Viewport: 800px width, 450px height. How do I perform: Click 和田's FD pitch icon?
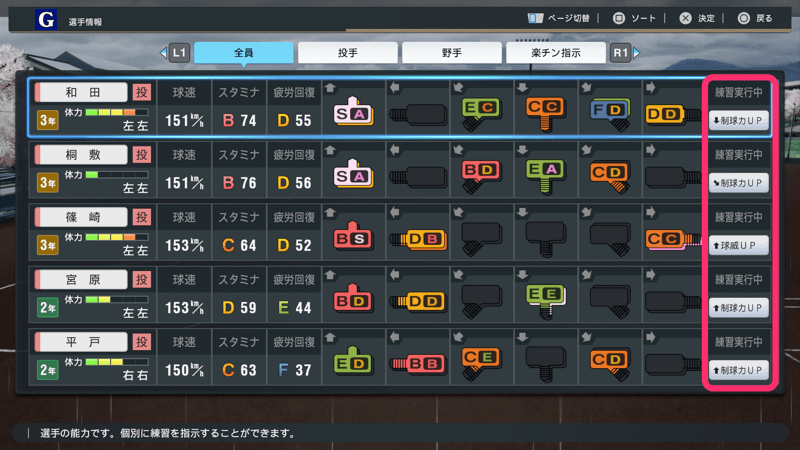[610, 114]
